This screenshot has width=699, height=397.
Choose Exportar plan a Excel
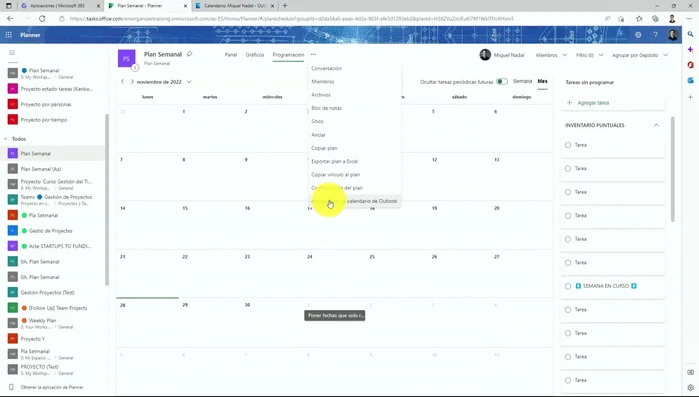click(x=355, y=161)
